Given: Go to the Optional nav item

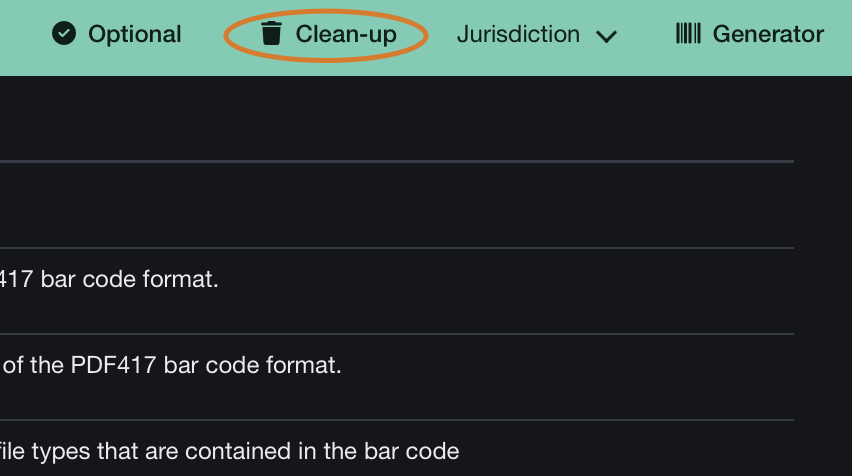Looking at the screenshot, I should (134, 34).
